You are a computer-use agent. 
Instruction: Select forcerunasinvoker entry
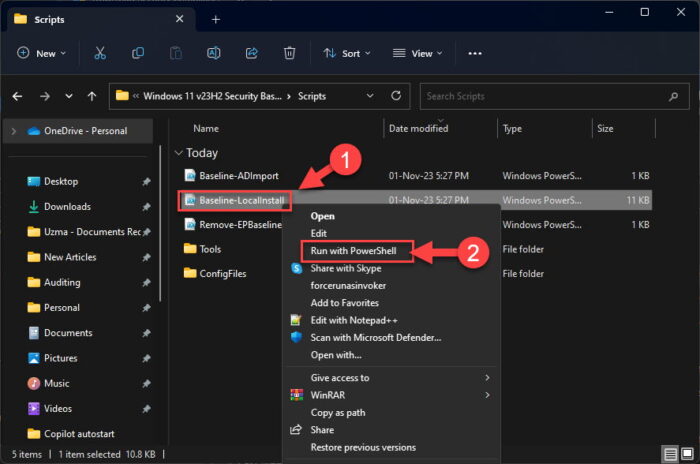348,286
